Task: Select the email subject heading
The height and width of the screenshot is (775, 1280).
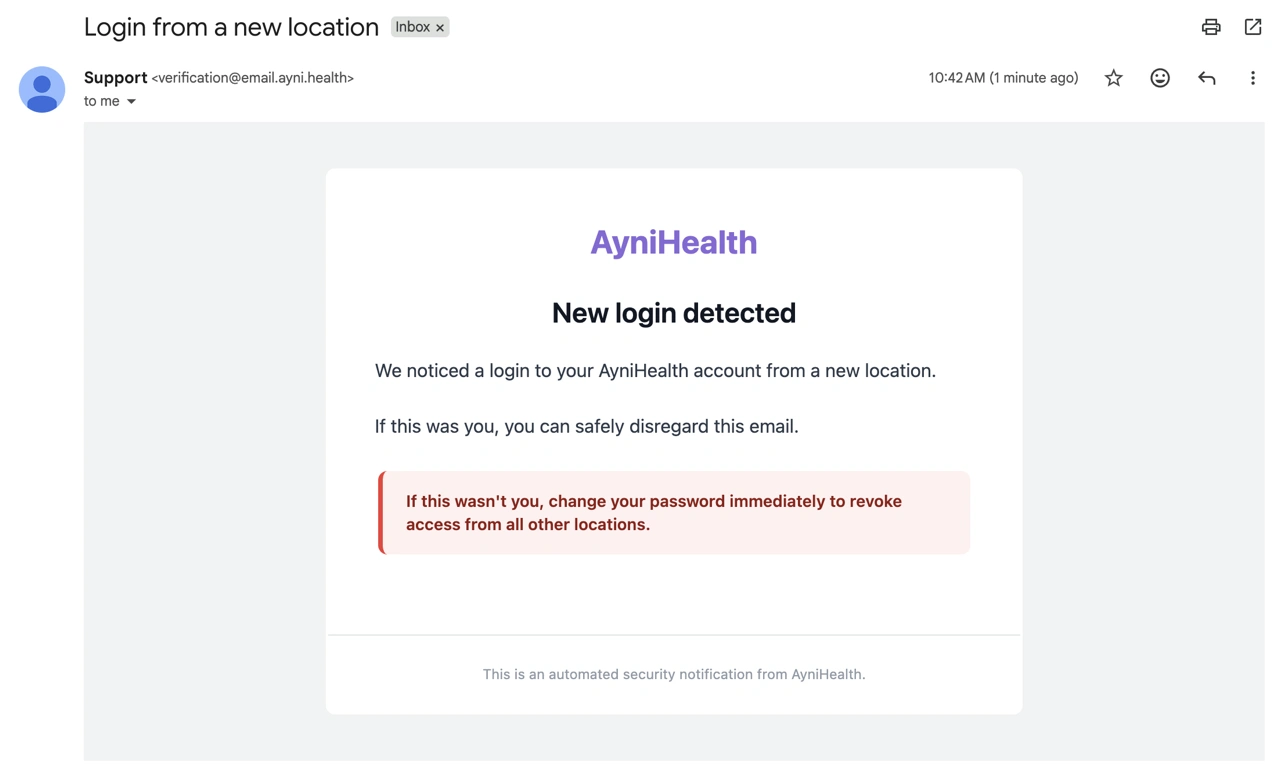Action: [231, 27]
